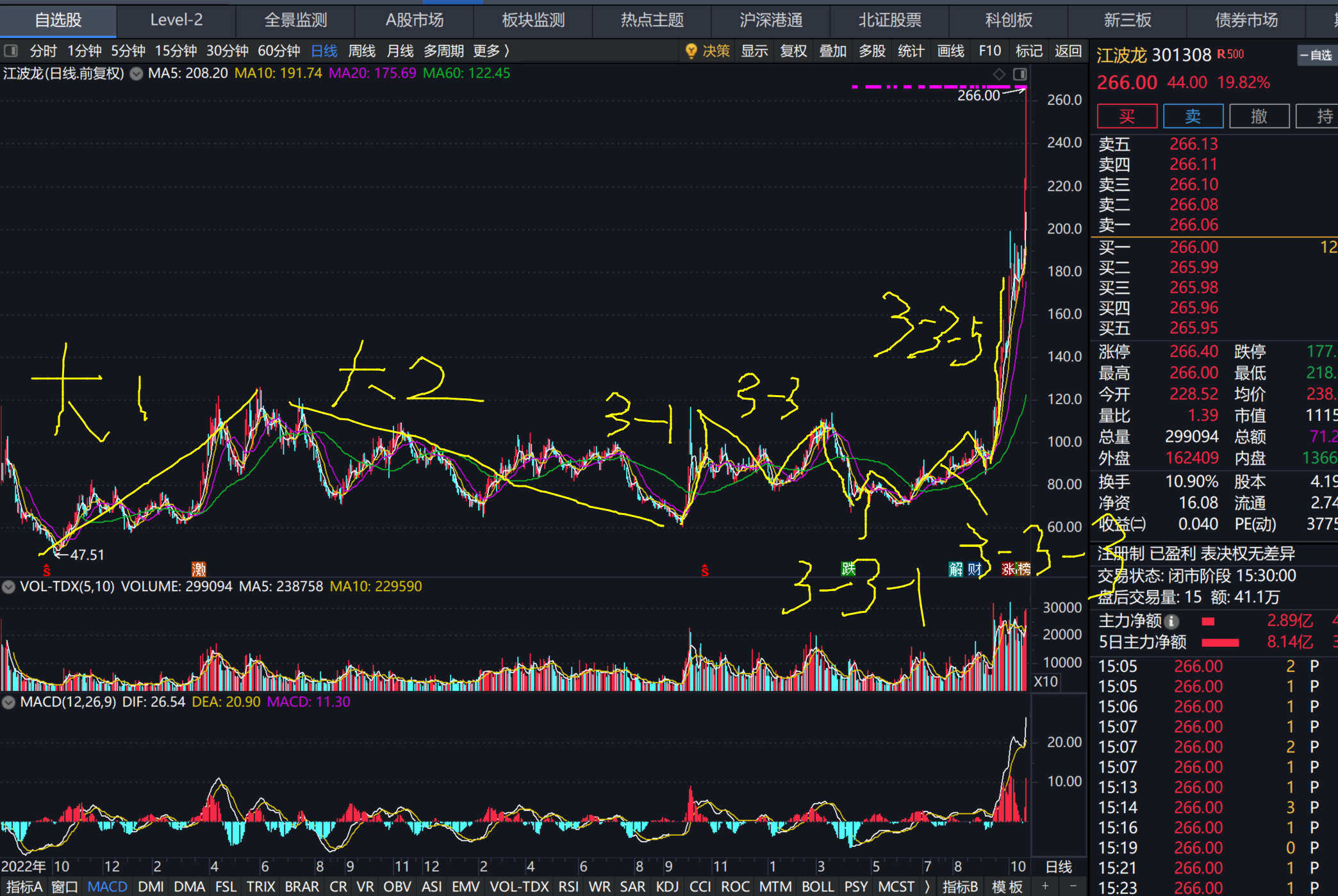
Task: Toggle the left sidebar panel icon
Action: pos(11,51)
